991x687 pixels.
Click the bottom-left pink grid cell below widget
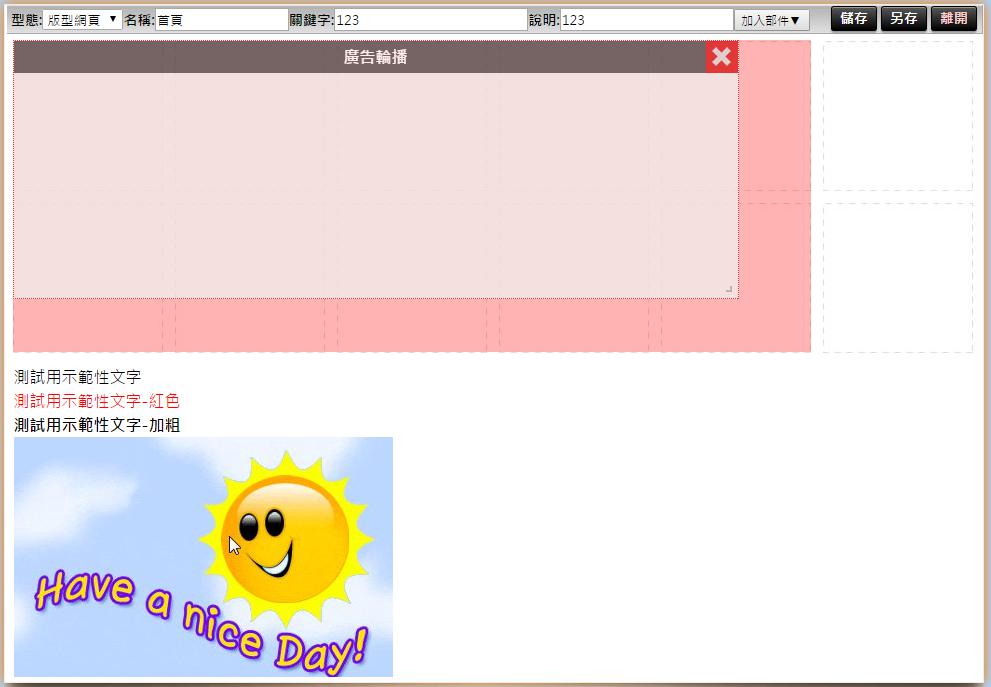(x=88, y=326)
